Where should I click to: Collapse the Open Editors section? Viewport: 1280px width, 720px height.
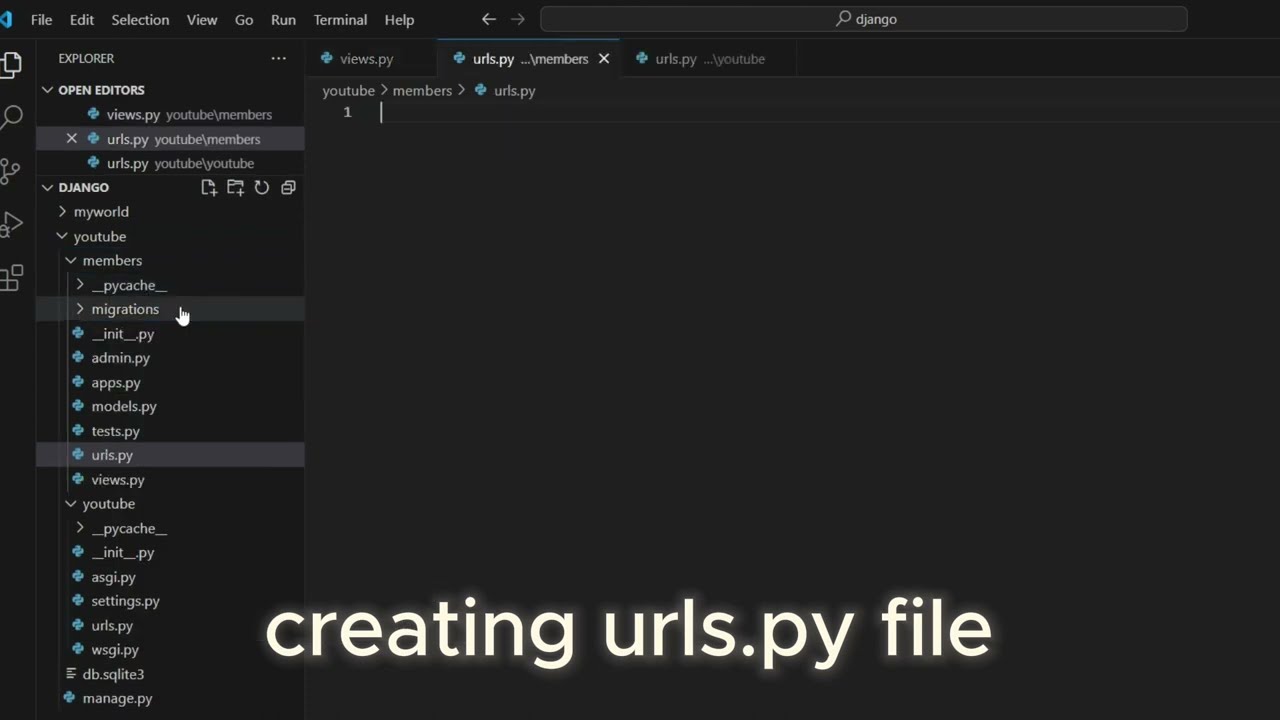[47, 90]
